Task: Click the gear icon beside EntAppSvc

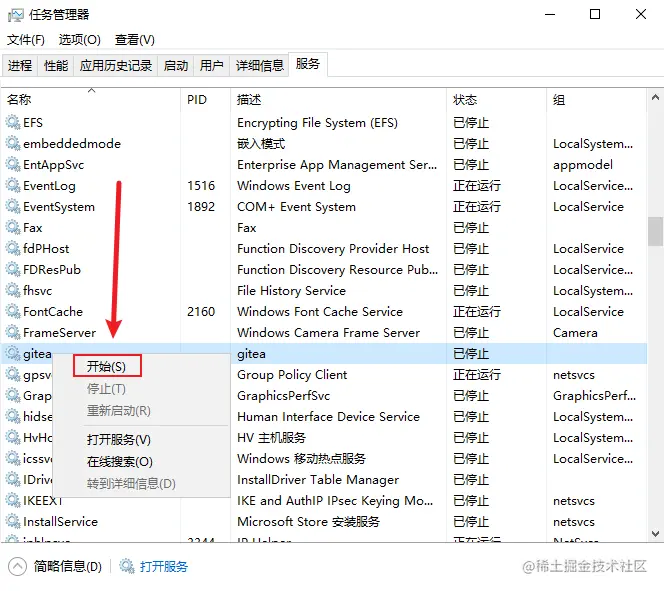Action: 13,165
